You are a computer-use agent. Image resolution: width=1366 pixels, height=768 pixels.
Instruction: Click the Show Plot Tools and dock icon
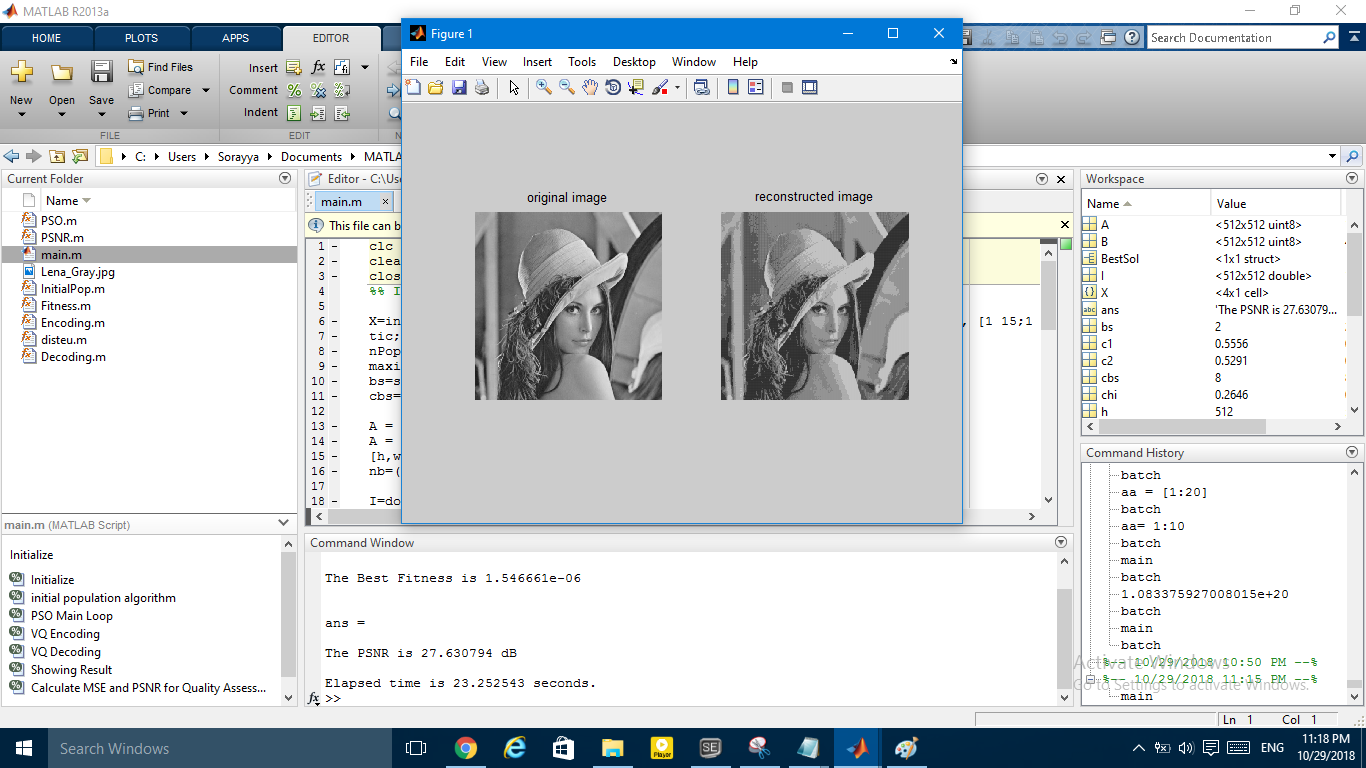[x=810, y=87]
